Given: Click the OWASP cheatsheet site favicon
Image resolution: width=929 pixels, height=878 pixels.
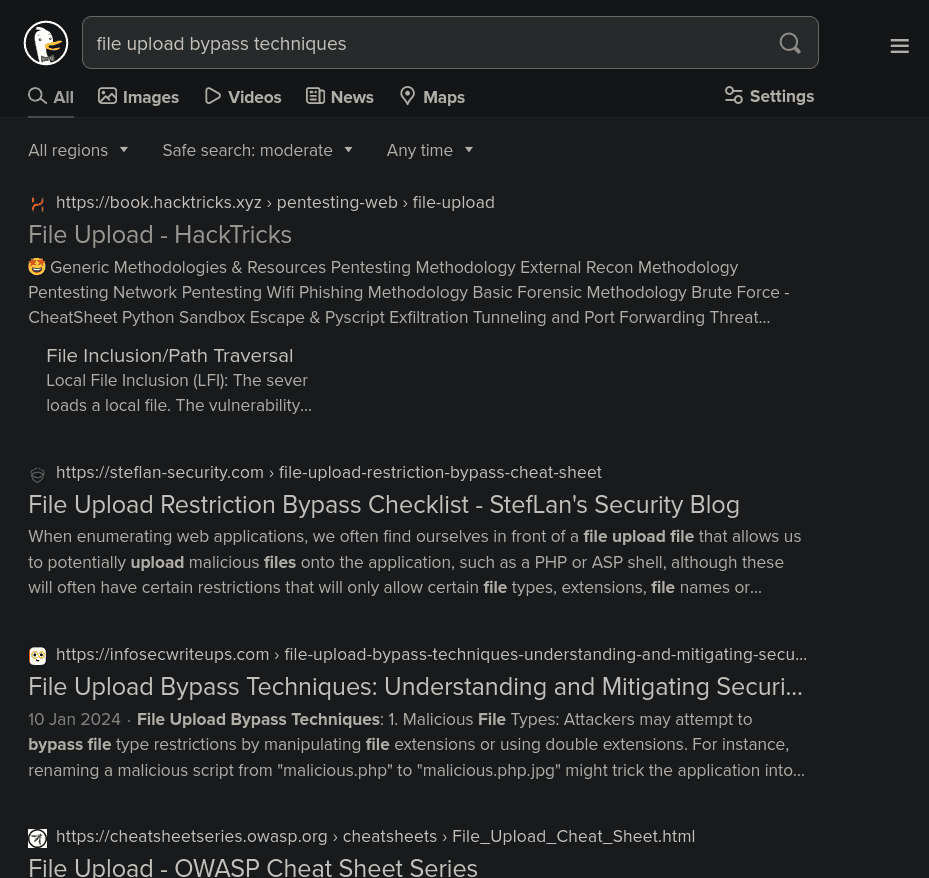Looking at the screenshot, I should tap(38, 838).
